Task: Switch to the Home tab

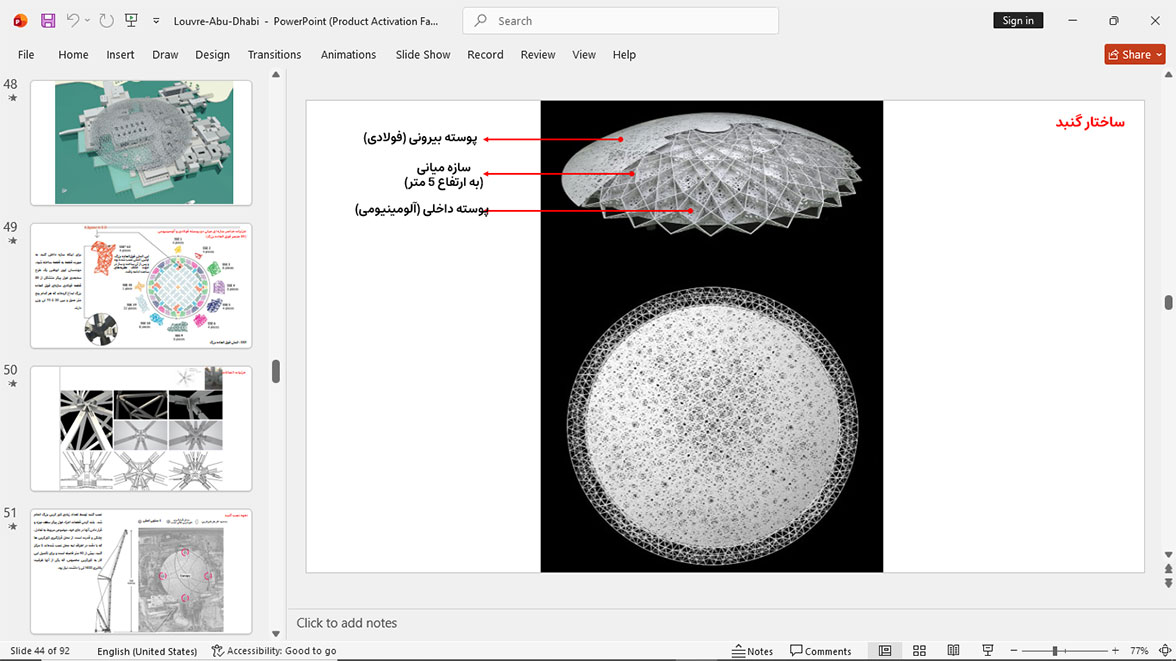Action: [x=73, y=55]
